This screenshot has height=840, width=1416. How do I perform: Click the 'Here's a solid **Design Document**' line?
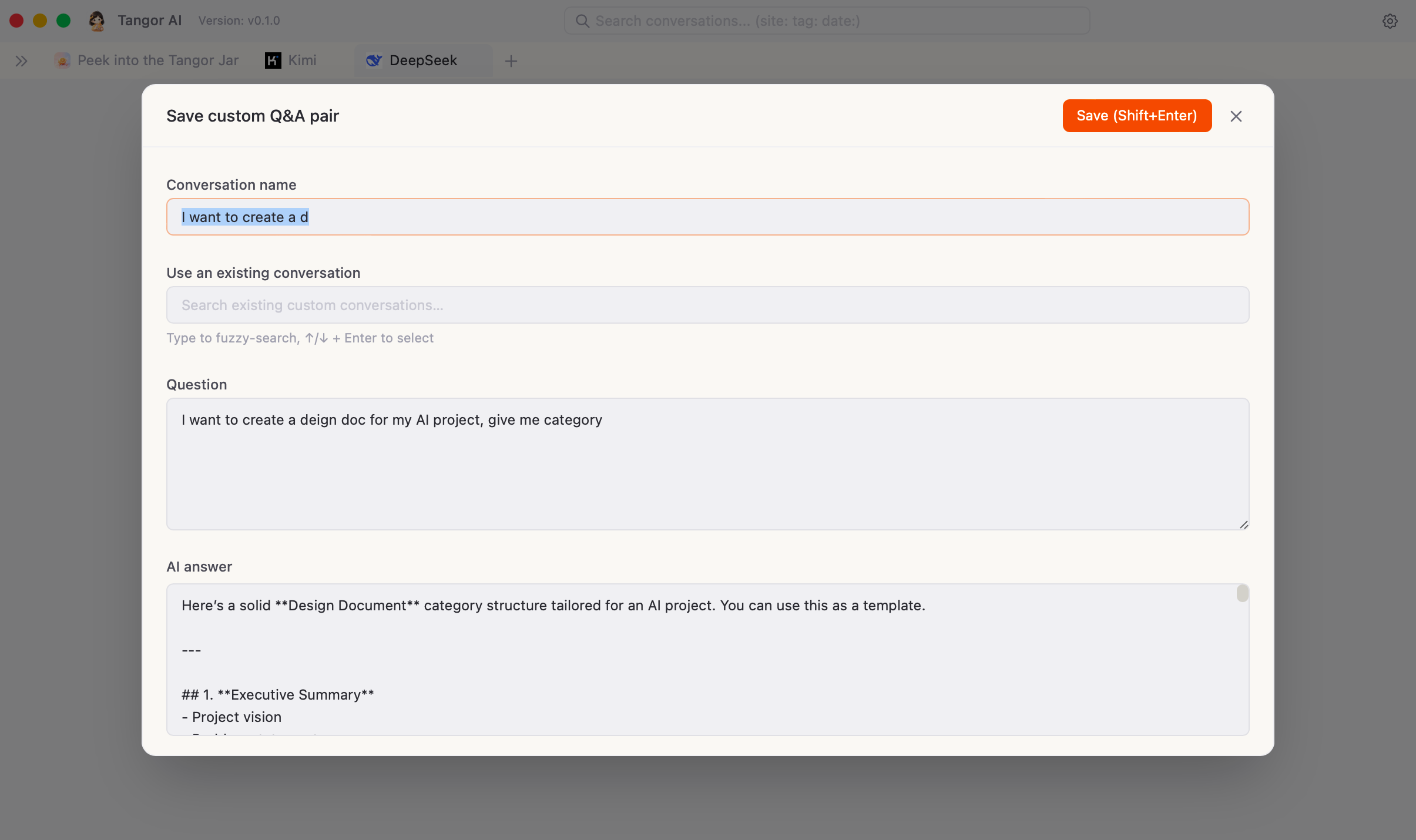553,605
